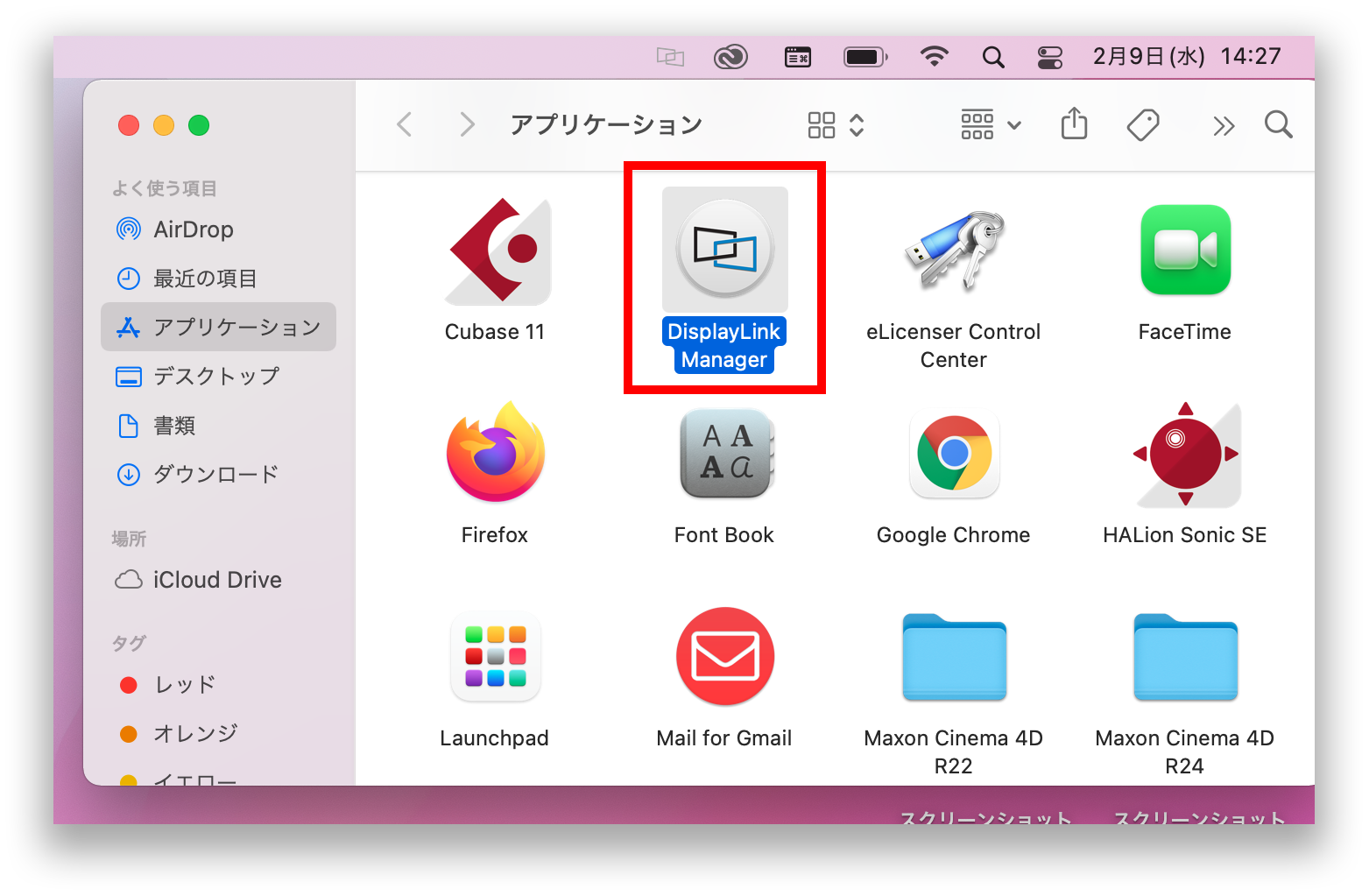Open Control Center in menu bar
This screenshot has width=1369, height=896.
click(x=1050, y=58)
